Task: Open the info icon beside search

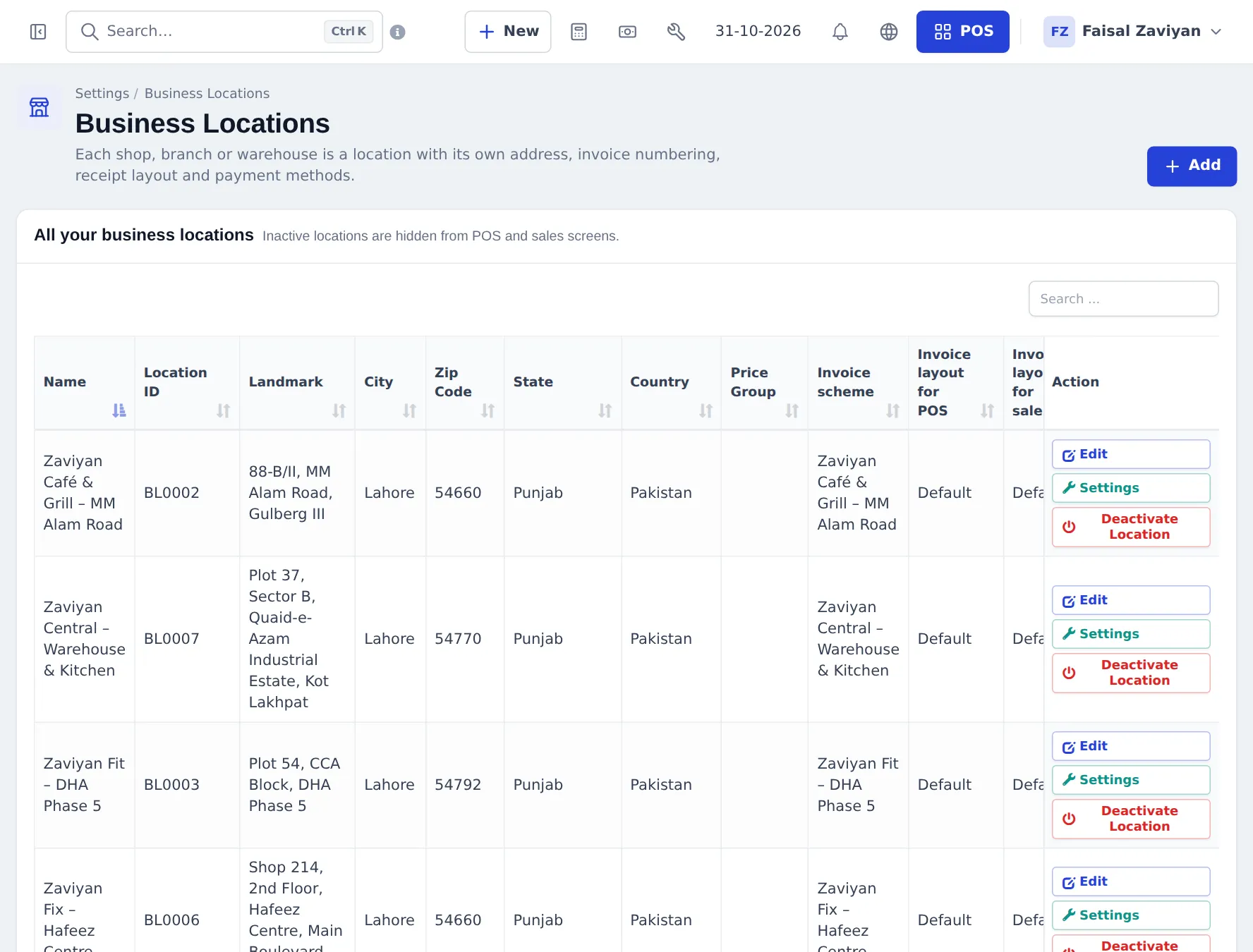Action: (x=398, y=32)
